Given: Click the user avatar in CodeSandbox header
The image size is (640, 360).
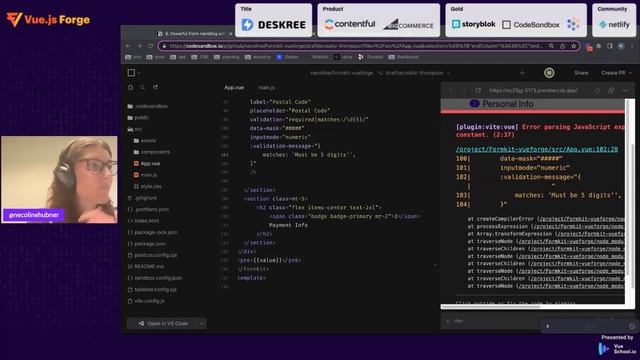Looking at the screenshot, I should (549, 73).
